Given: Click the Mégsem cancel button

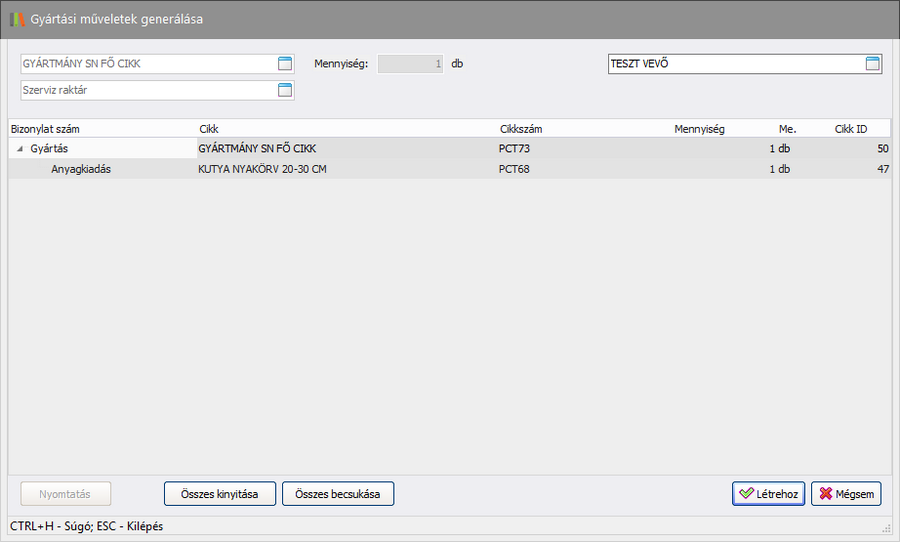Looking at the screenshot, I should tap(846, 494).
